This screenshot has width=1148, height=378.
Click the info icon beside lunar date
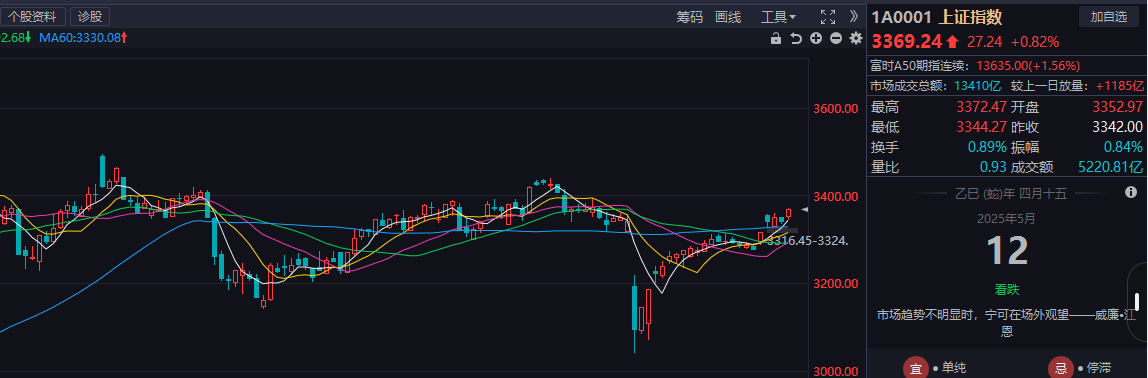click(1130, 193)
